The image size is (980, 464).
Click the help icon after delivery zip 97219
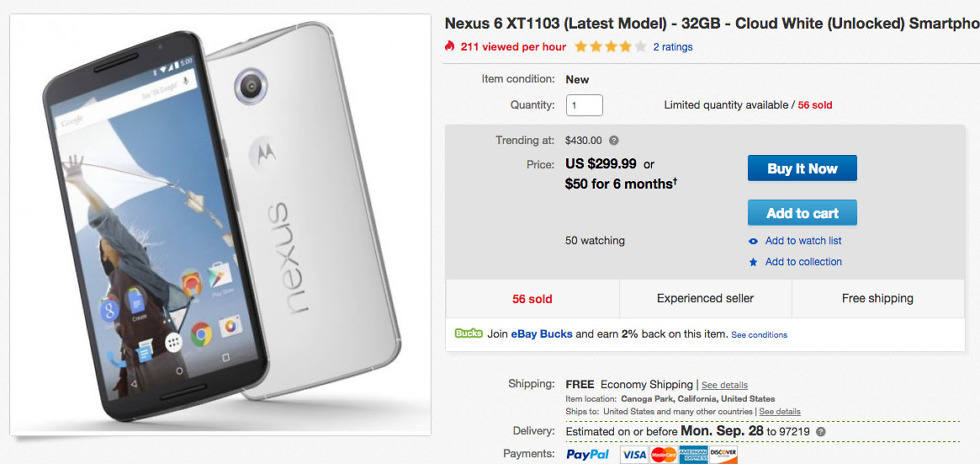(820, 432)
